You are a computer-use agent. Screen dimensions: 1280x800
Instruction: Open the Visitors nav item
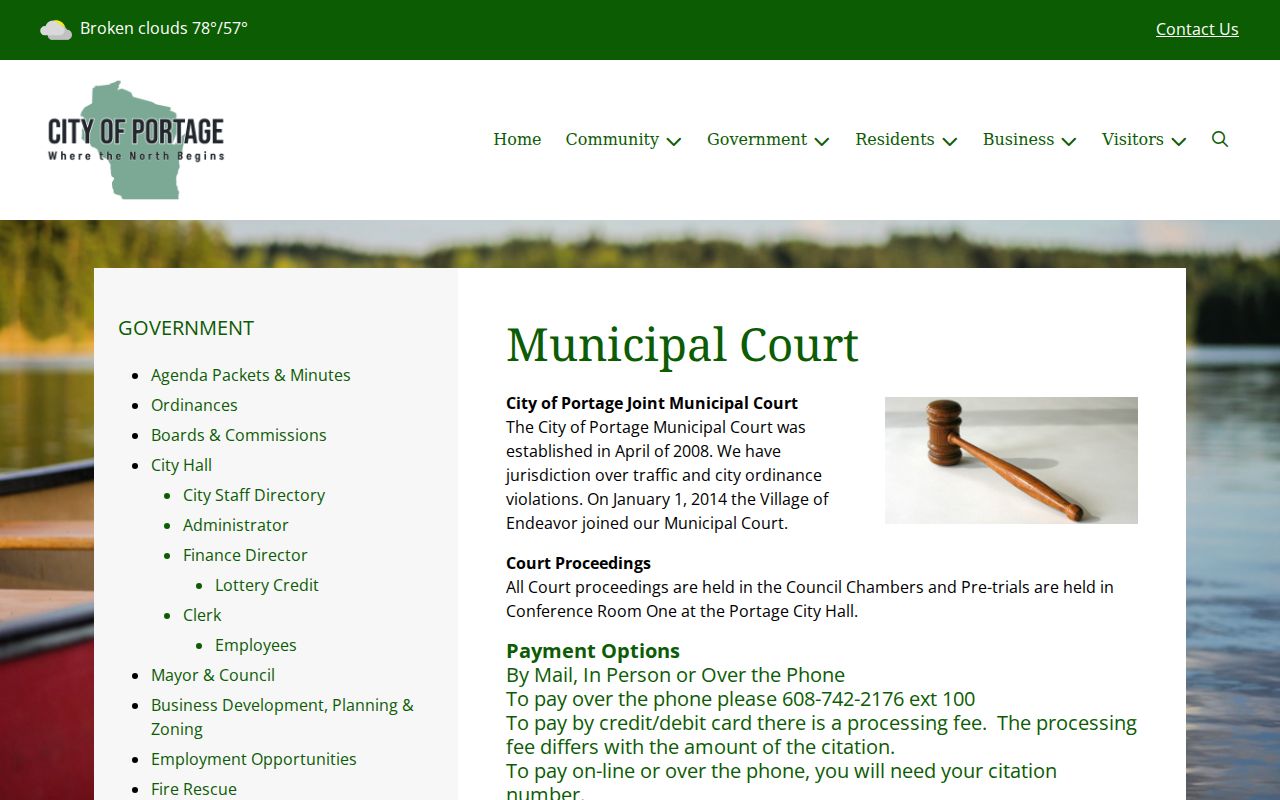[1132, 139]
